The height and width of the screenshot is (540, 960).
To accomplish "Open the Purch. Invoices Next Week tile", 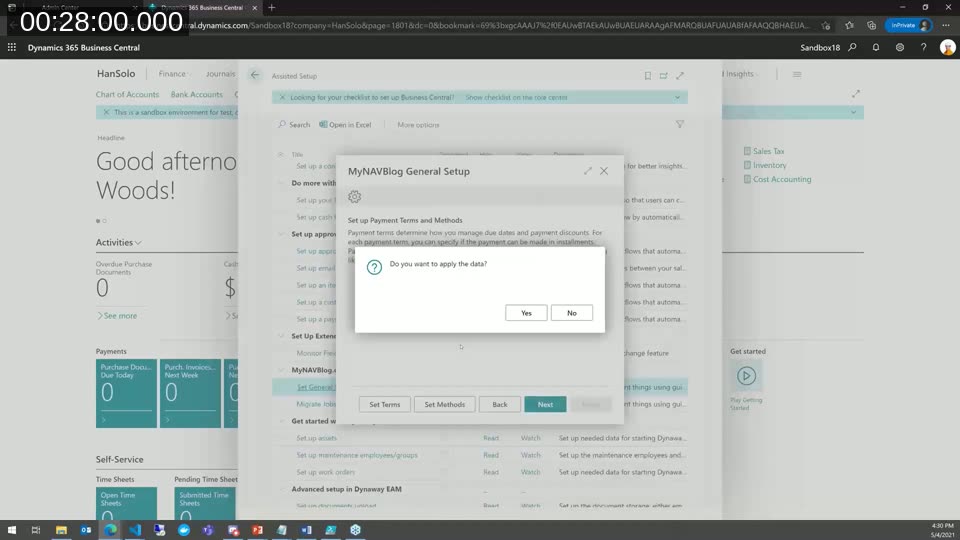I will [x=190, y=393].
